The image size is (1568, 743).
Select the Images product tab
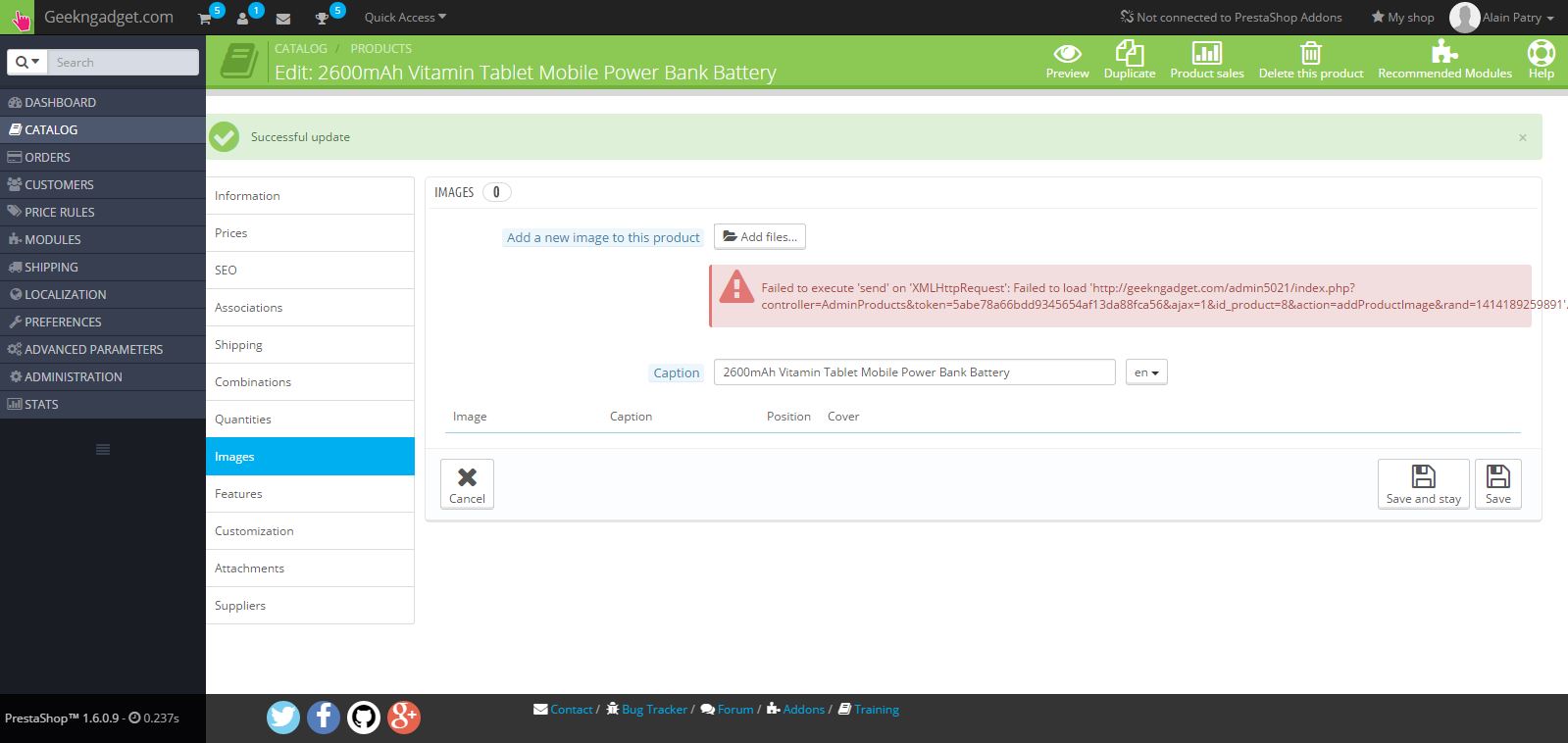coord(310,457)
